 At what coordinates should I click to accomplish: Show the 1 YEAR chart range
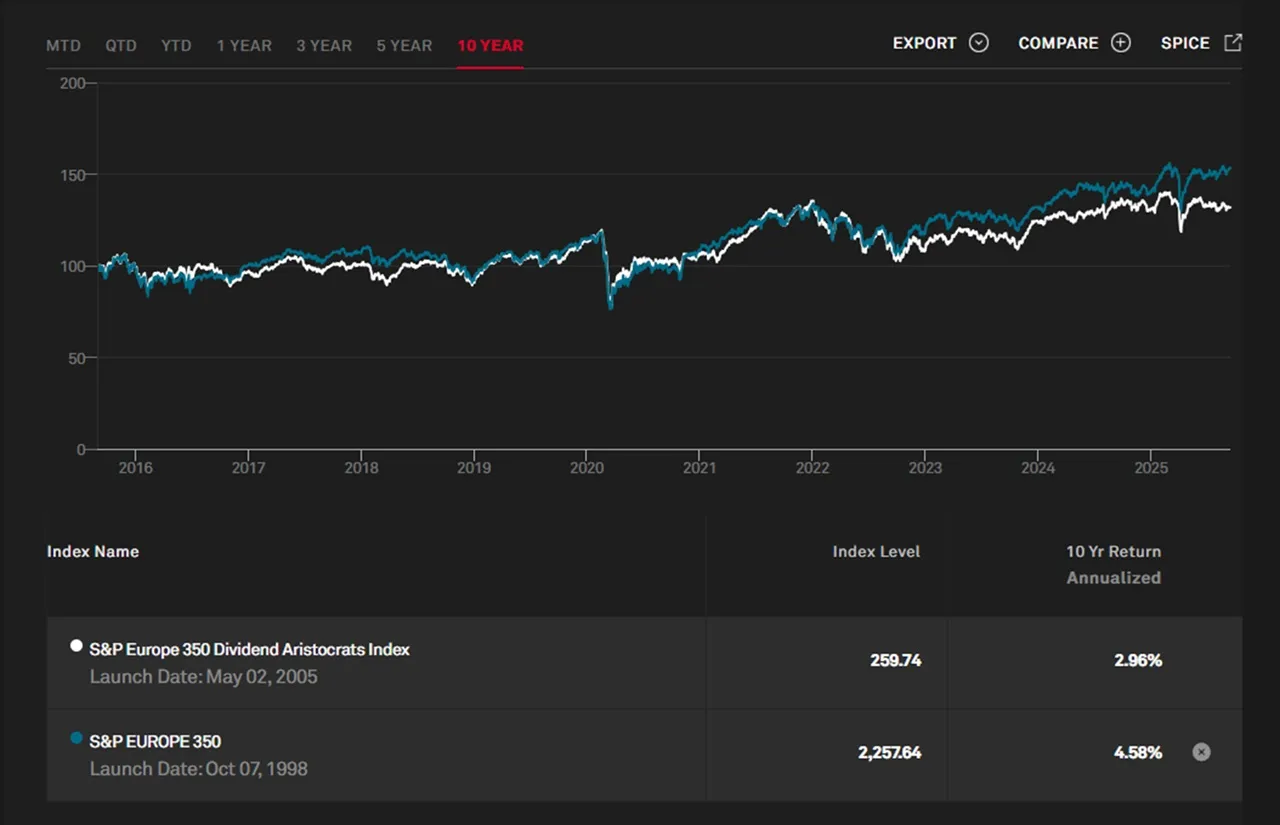click(244, 46)
